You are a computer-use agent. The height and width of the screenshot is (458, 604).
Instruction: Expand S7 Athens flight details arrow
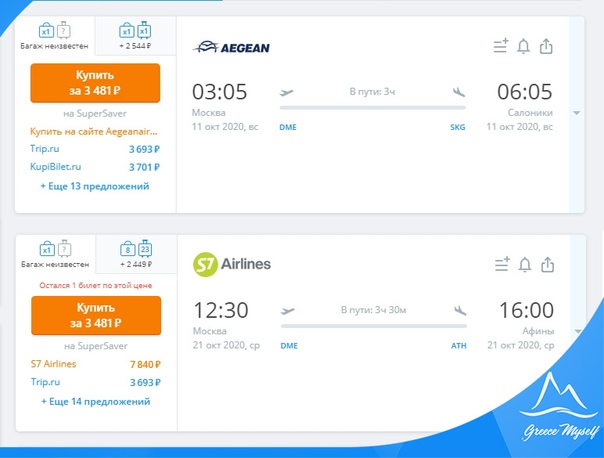click(578, 331)
